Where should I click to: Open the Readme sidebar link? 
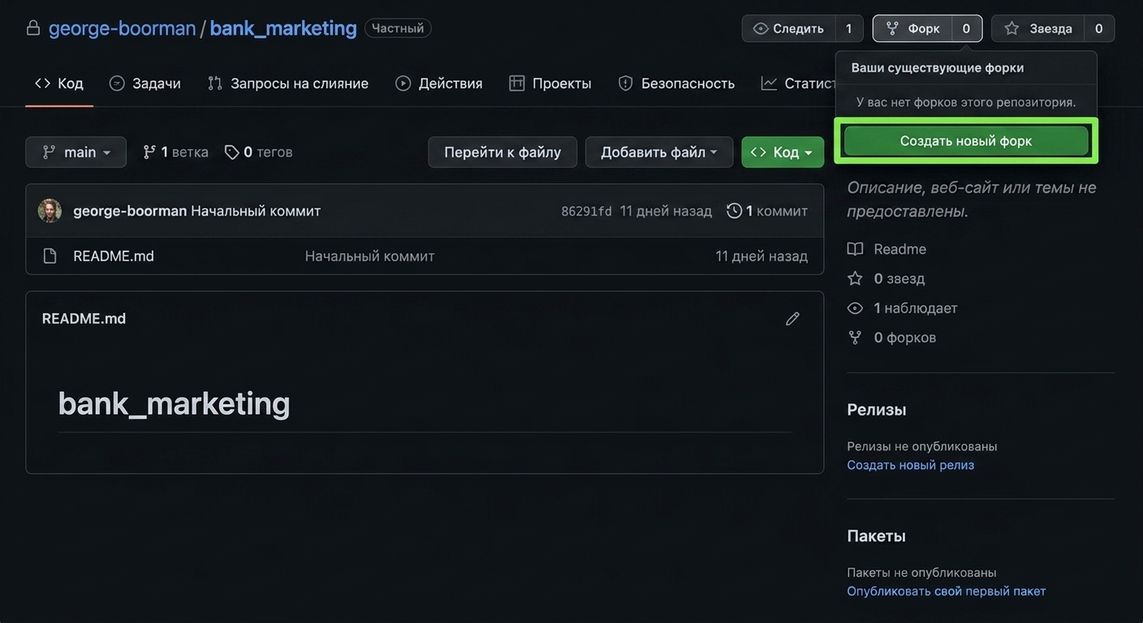(900, 249)
